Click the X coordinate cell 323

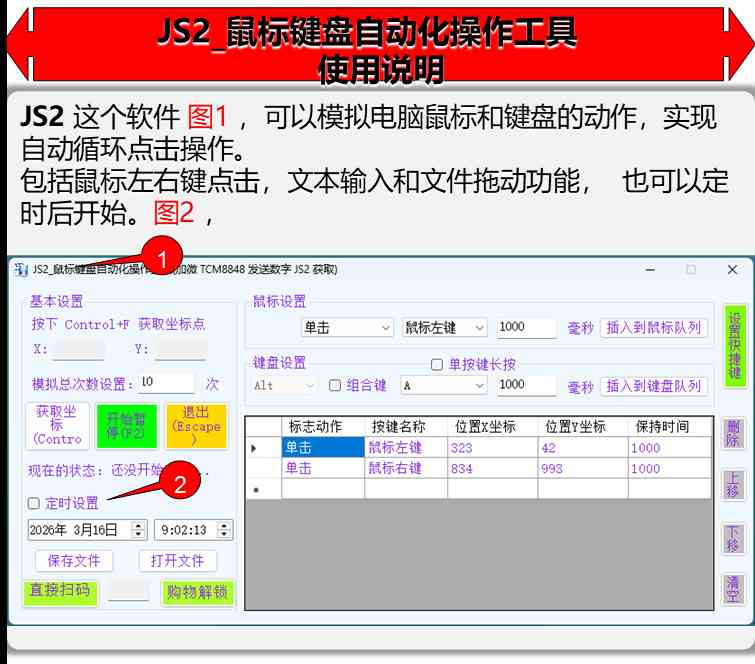[493, 447]
